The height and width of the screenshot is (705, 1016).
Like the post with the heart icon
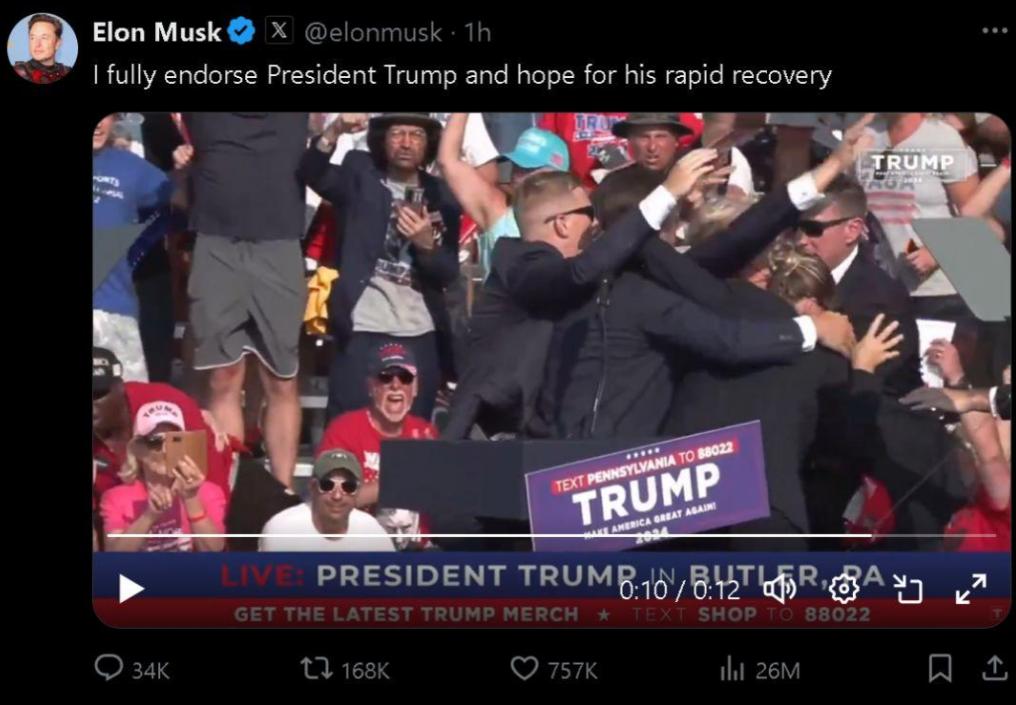pos(524,669)
